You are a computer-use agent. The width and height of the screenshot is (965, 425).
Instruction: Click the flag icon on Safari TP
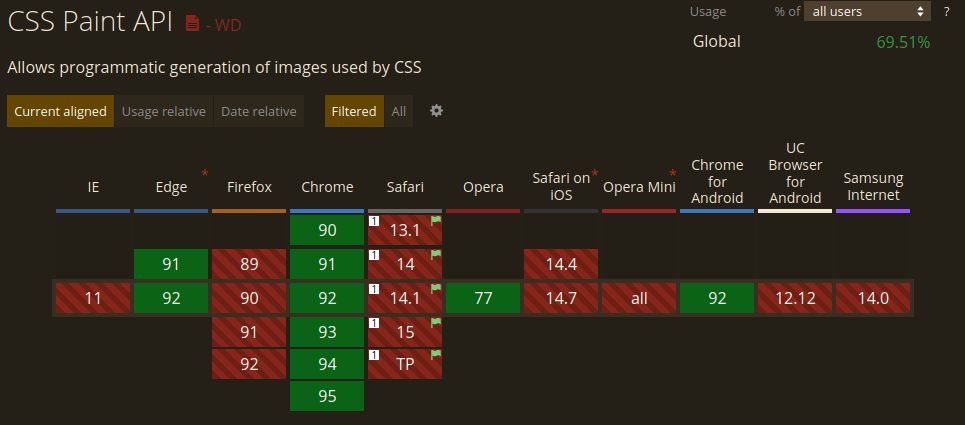coord(436,355)
